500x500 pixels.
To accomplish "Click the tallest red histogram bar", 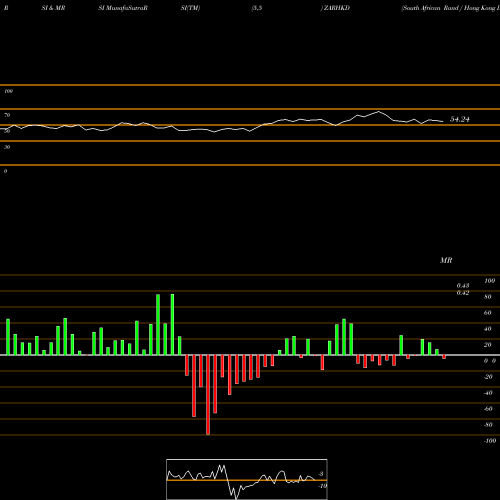I will click(208, 395).
